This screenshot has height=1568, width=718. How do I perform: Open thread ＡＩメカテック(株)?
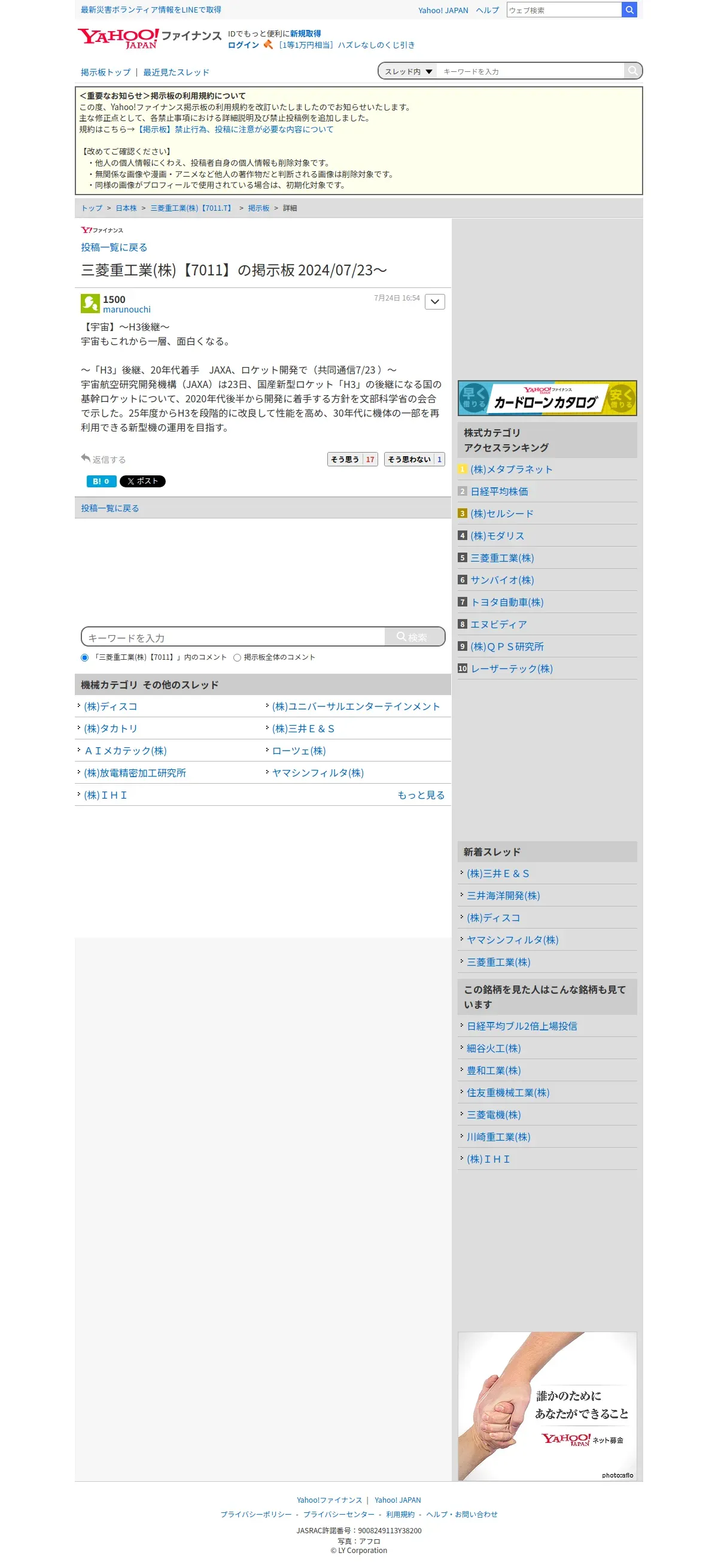pyautogui.click(x=125, y=751)
